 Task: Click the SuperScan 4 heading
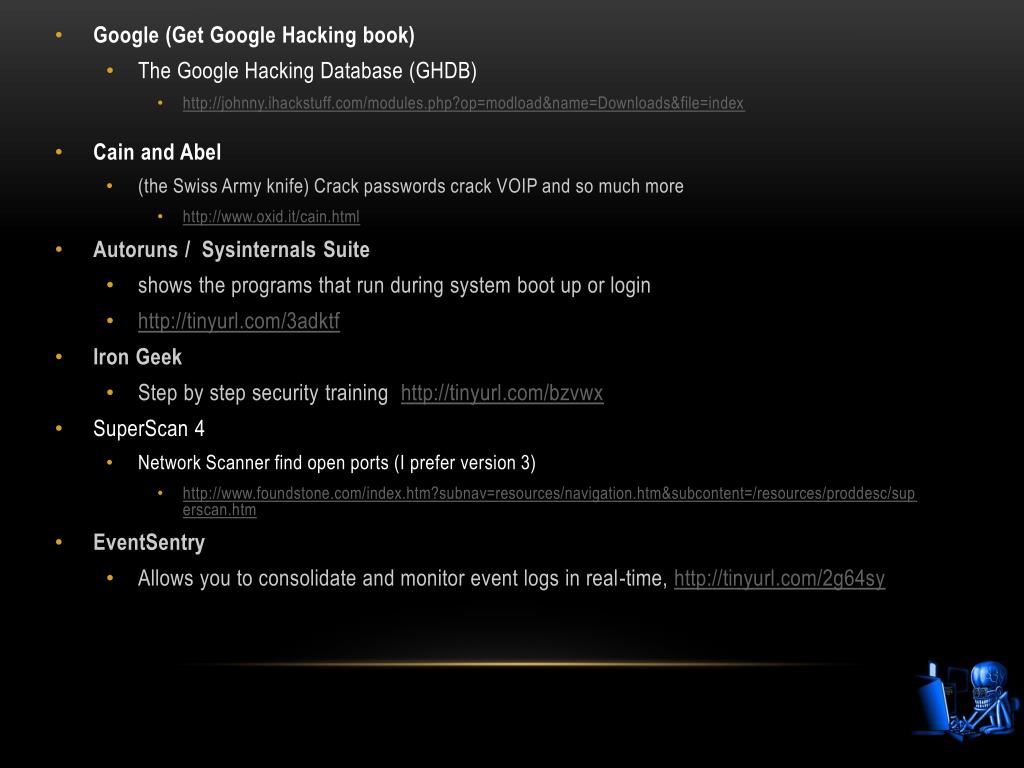tap(149, 428)
